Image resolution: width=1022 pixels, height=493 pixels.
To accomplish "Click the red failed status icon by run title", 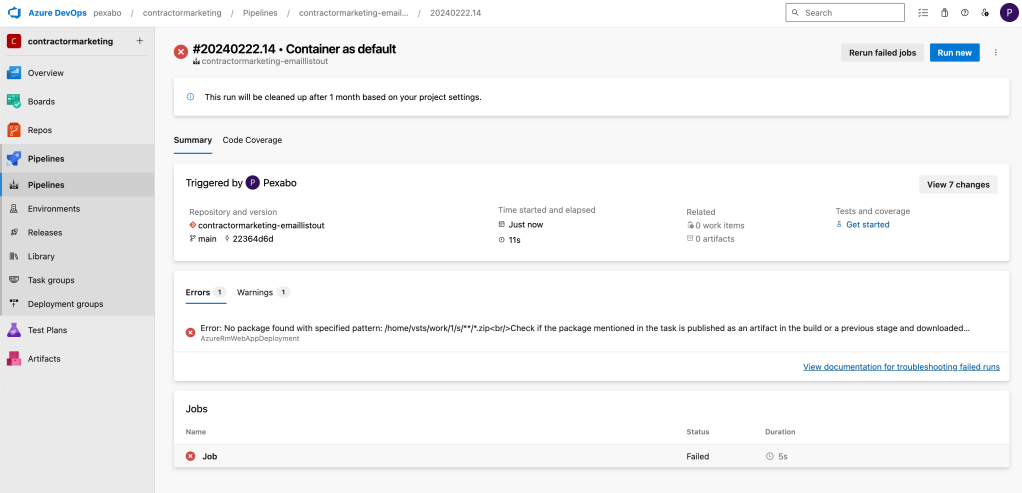I will pyautogui.click(x=181, y=52).
